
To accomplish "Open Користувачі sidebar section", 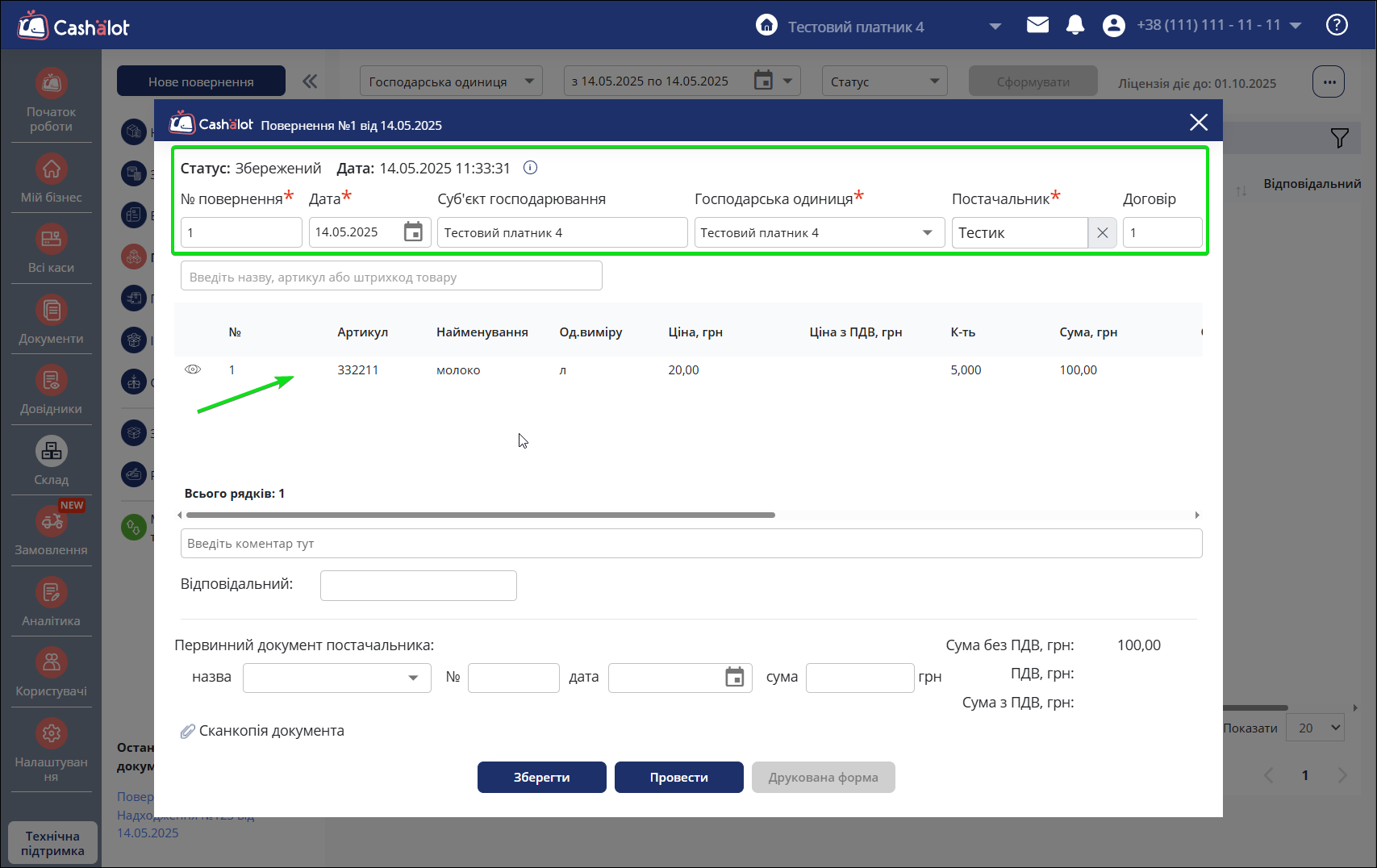I will pos(51,673).
